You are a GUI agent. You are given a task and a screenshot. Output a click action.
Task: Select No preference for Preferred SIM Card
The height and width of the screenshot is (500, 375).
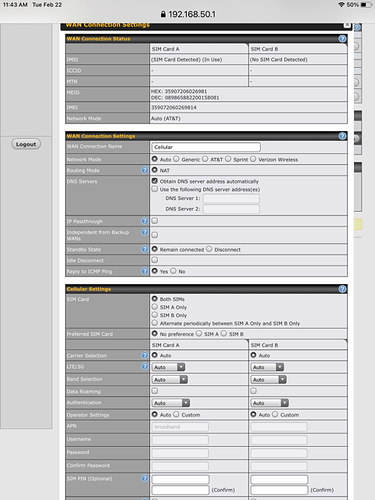click(x=155, y=333)
